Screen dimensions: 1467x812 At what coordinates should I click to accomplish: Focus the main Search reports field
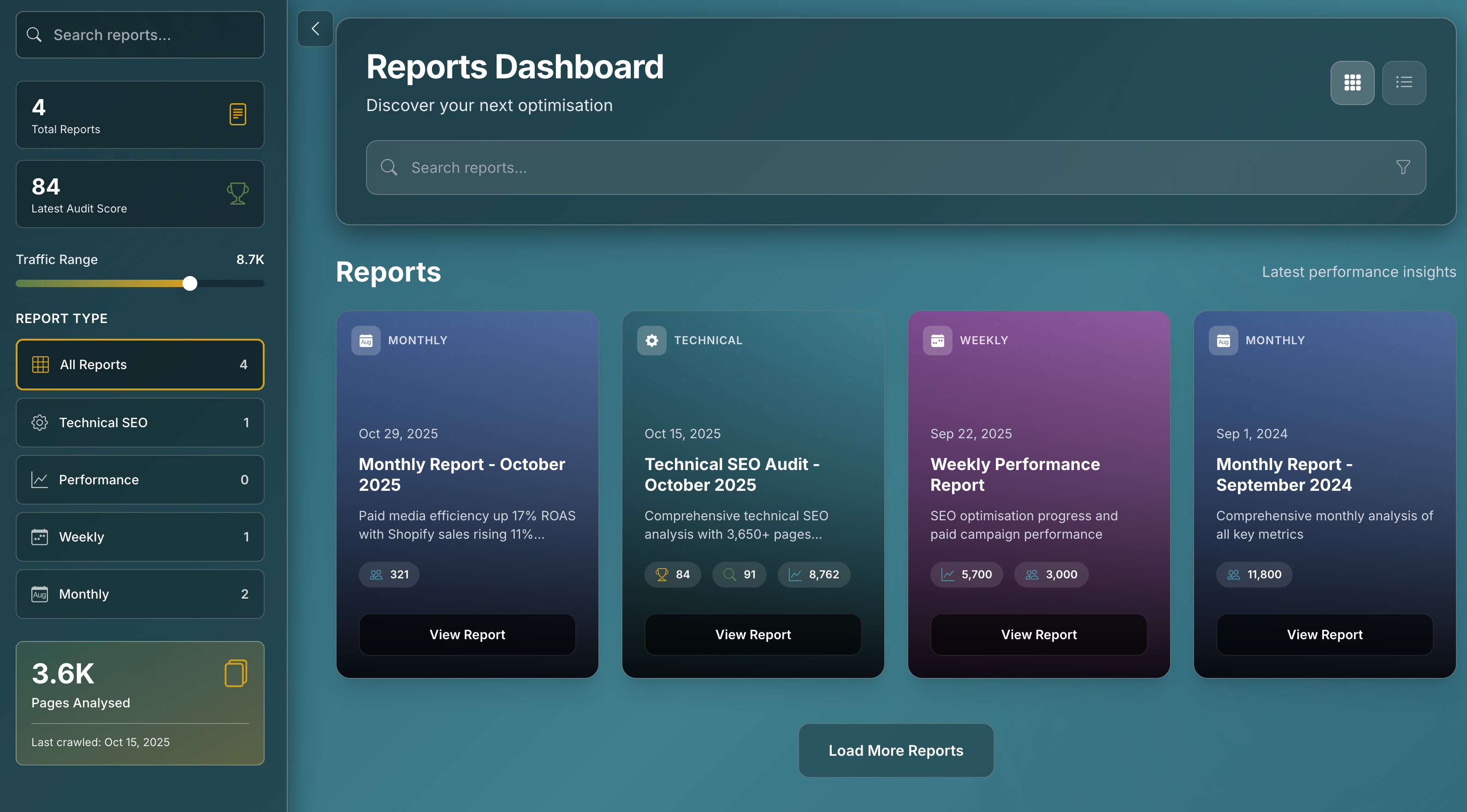(x=896, y=167)
